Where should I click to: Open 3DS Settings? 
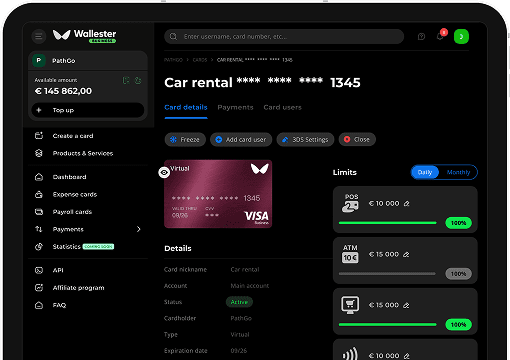tap(305, 139)
